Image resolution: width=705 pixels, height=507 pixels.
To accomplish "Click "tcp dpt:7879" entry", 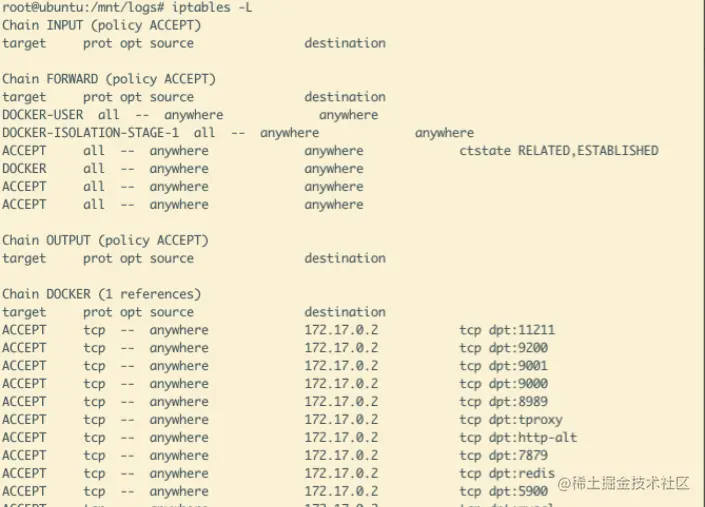I will coord(503,456).
